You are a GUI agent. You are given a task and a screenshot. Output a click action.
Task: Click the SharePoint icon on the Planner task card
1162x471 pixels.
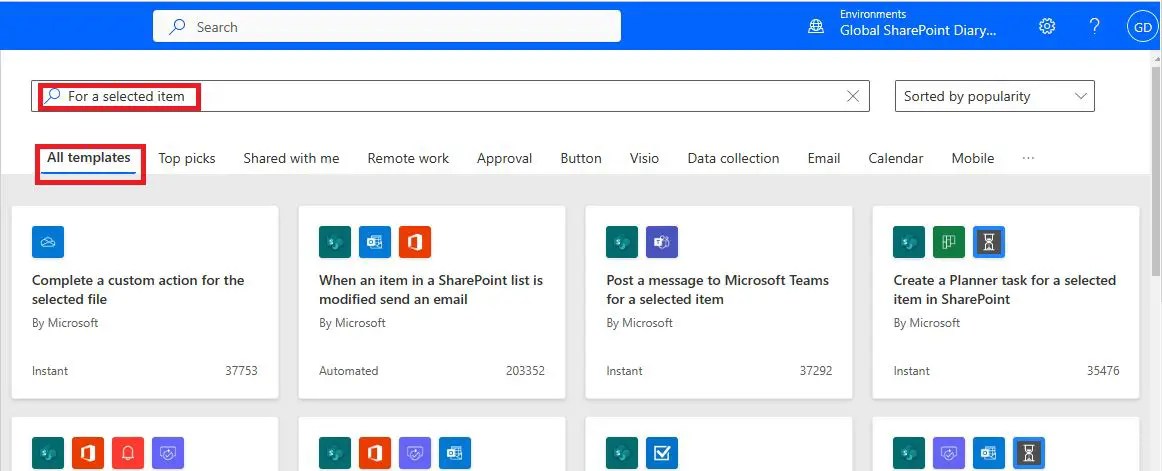coord(909,242)
